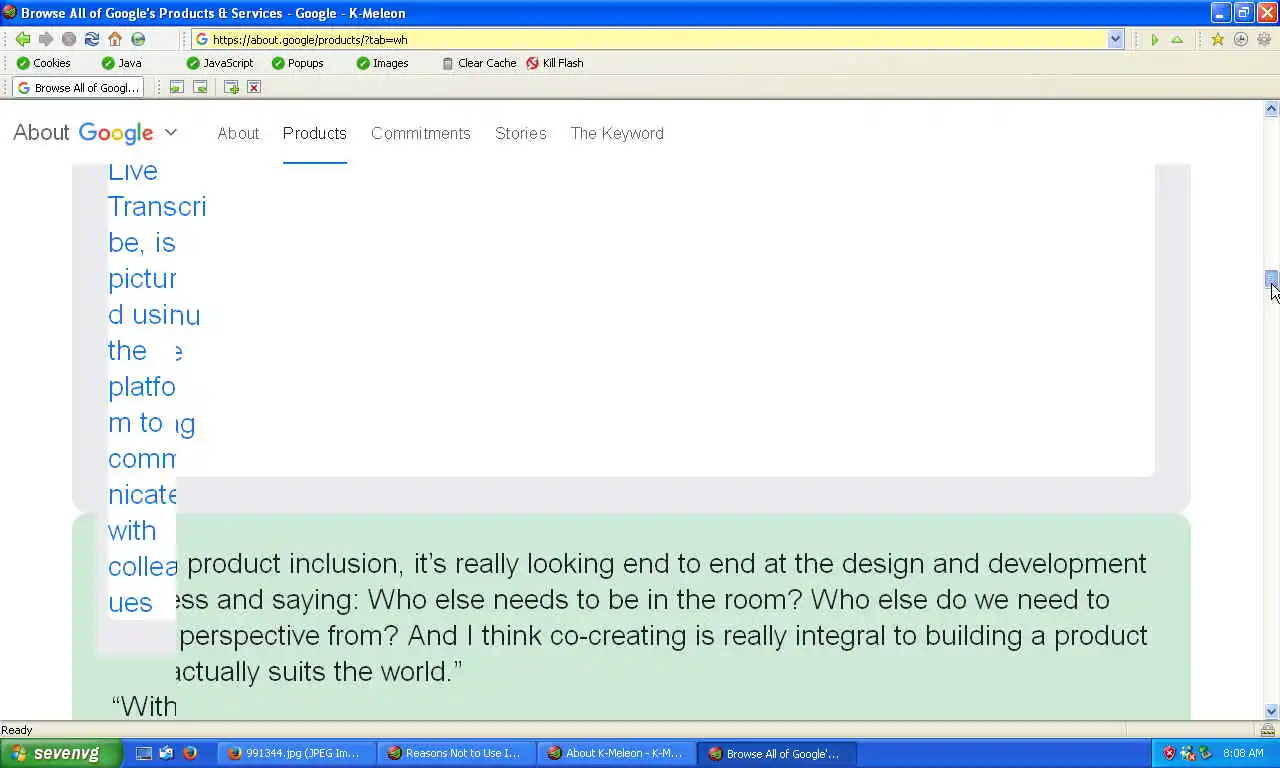Click the scrollbar down arrow
The image size is (1280, 768).
[x=1271, y=711]
